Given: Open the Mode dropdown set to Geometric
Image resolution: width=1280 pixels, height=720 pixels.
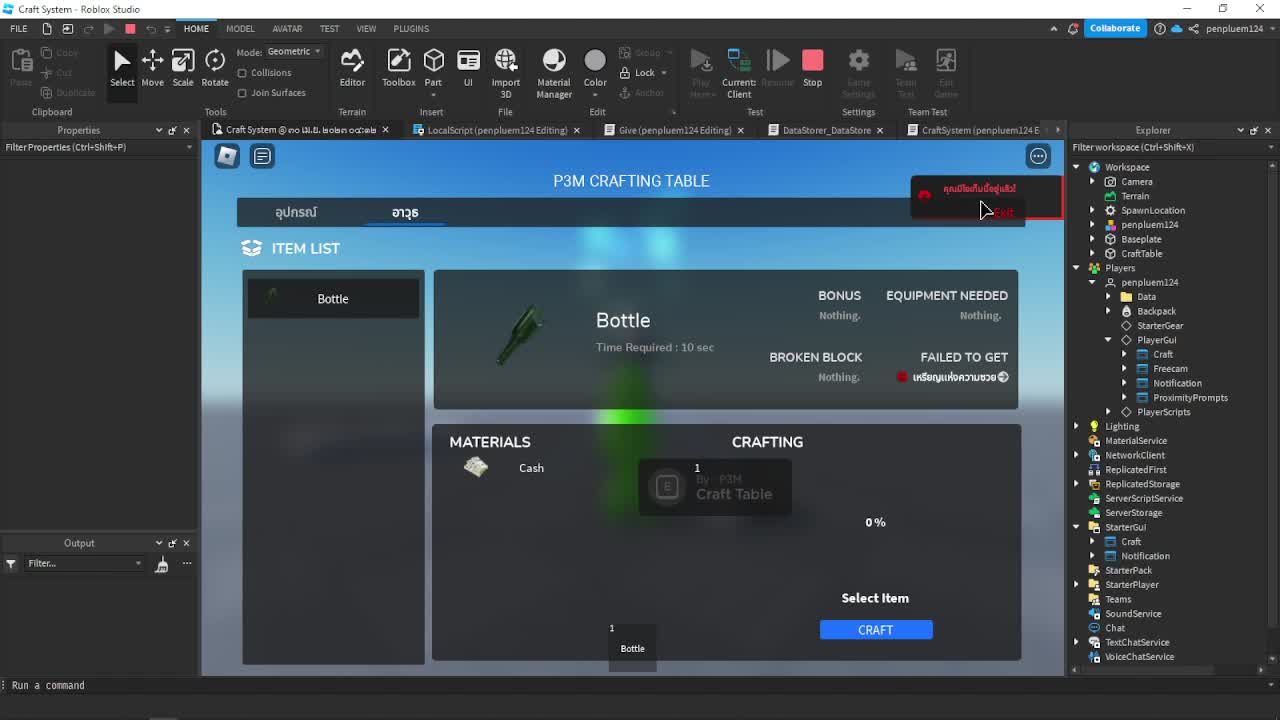Looking at the screenshot, I should (293, 50).
